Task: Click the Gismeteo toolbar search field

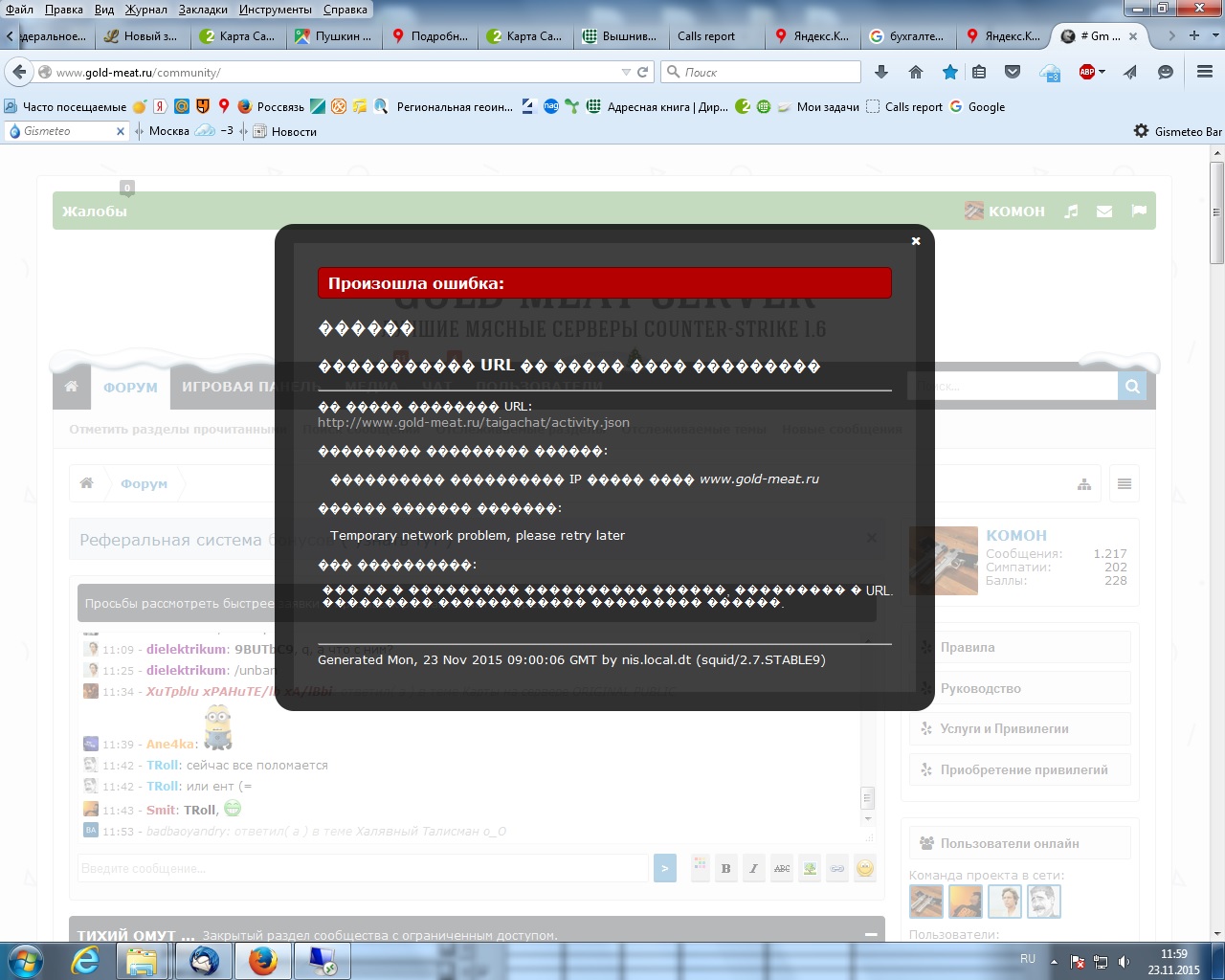Action: pyautogui.click(x=67, y=131)
